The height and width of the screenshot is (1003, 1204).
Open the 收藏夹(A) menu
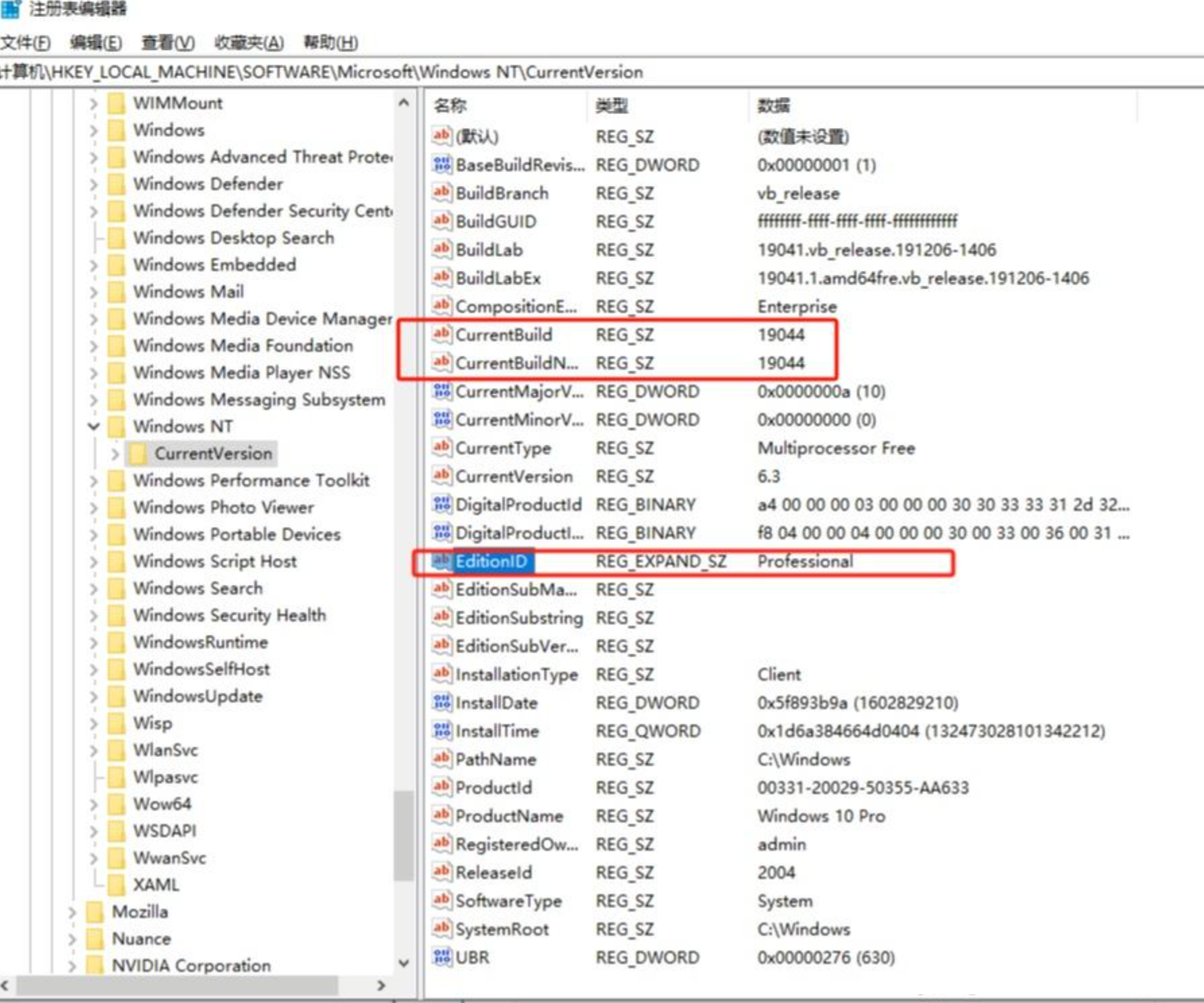(x=249, y=42)
